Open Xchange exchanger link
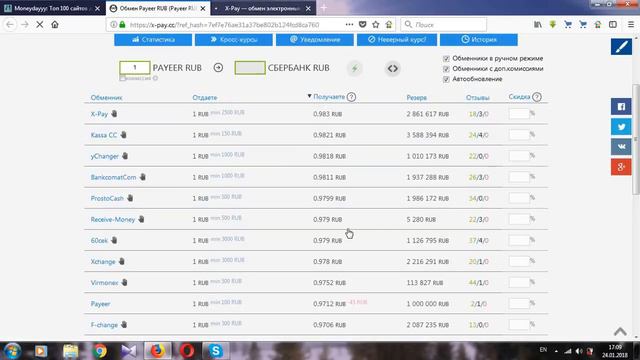The width and height of the screenshot is (640, 360). (103, 262)
